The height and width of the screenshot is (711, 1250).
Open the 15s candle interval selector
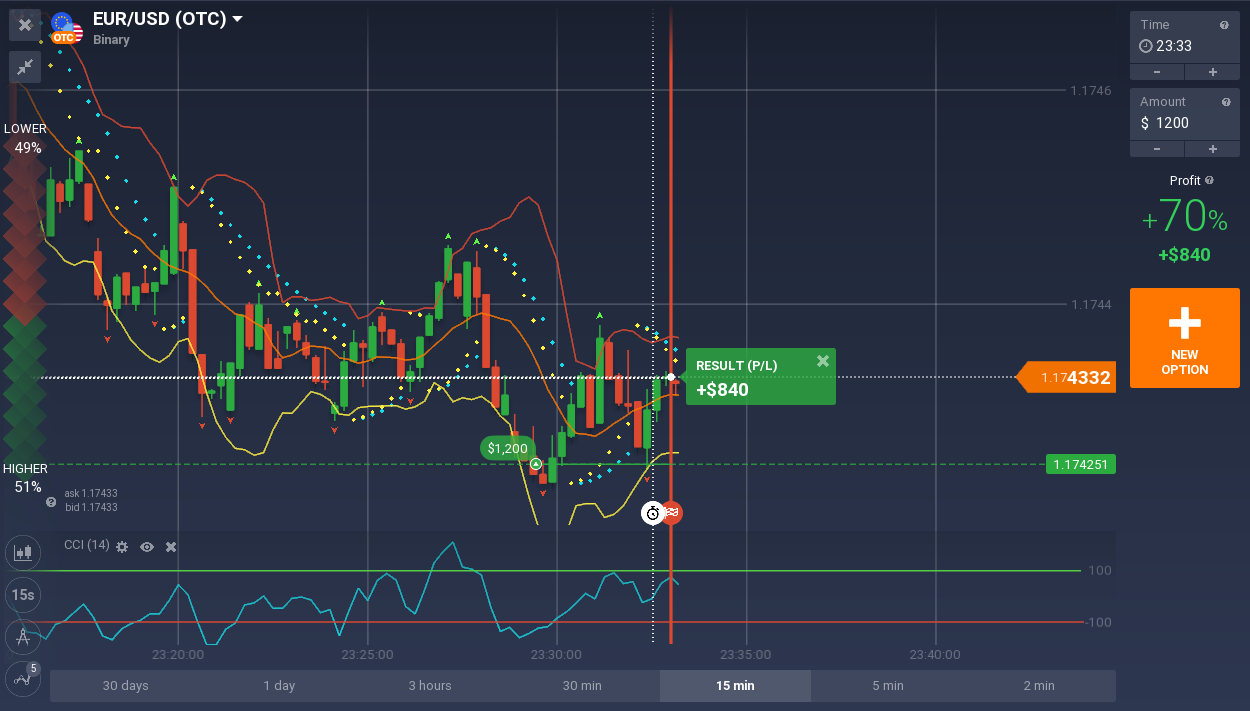[x=22, y=594]
